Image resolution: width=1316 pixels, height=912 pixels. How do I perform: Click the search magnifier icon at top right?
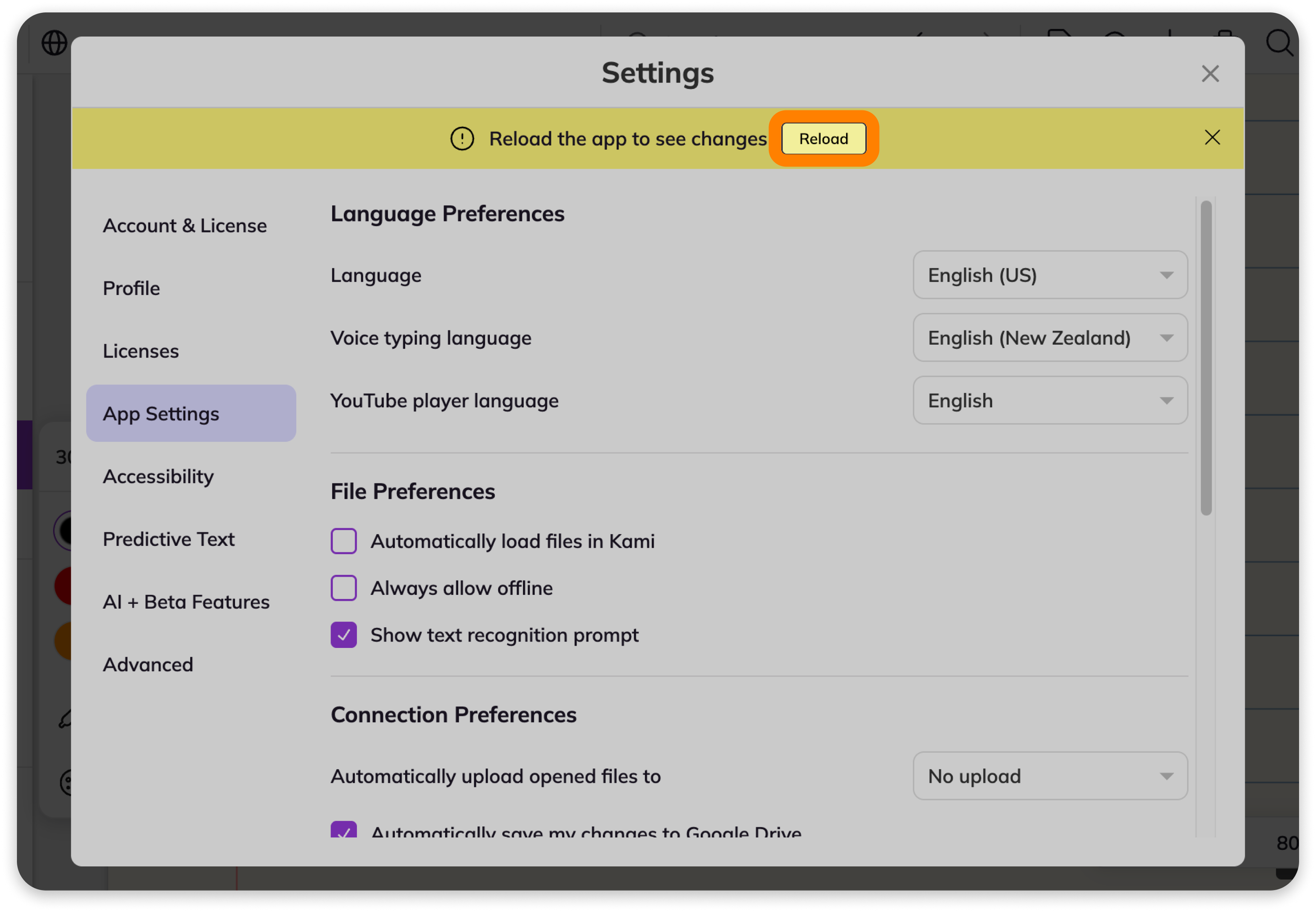click(x=1279, y=43)
